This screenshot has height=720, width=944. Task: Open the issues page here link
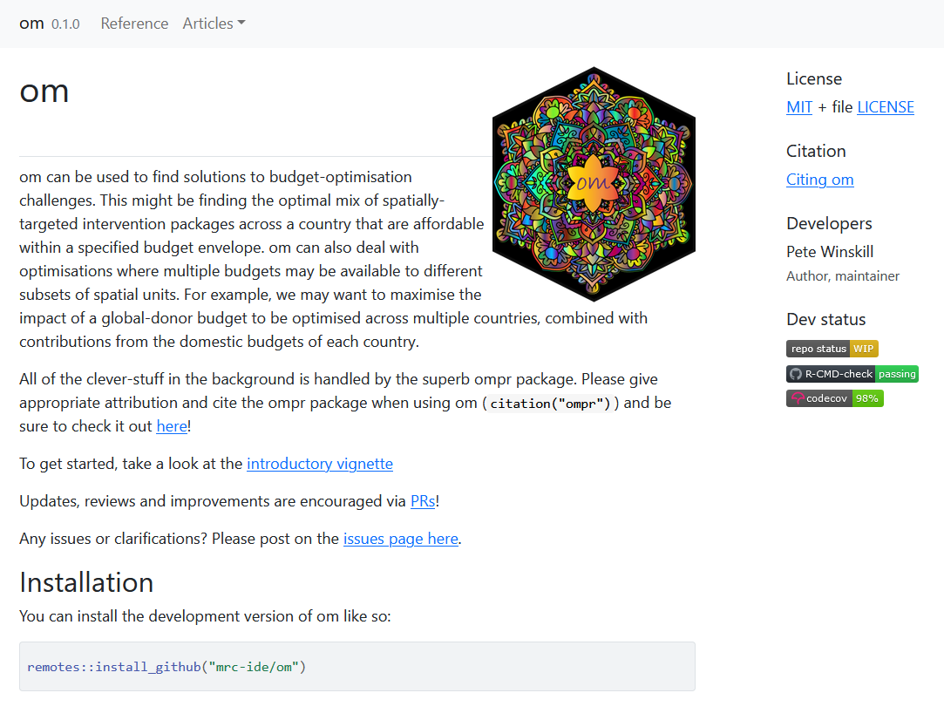(x=400, y=538)
